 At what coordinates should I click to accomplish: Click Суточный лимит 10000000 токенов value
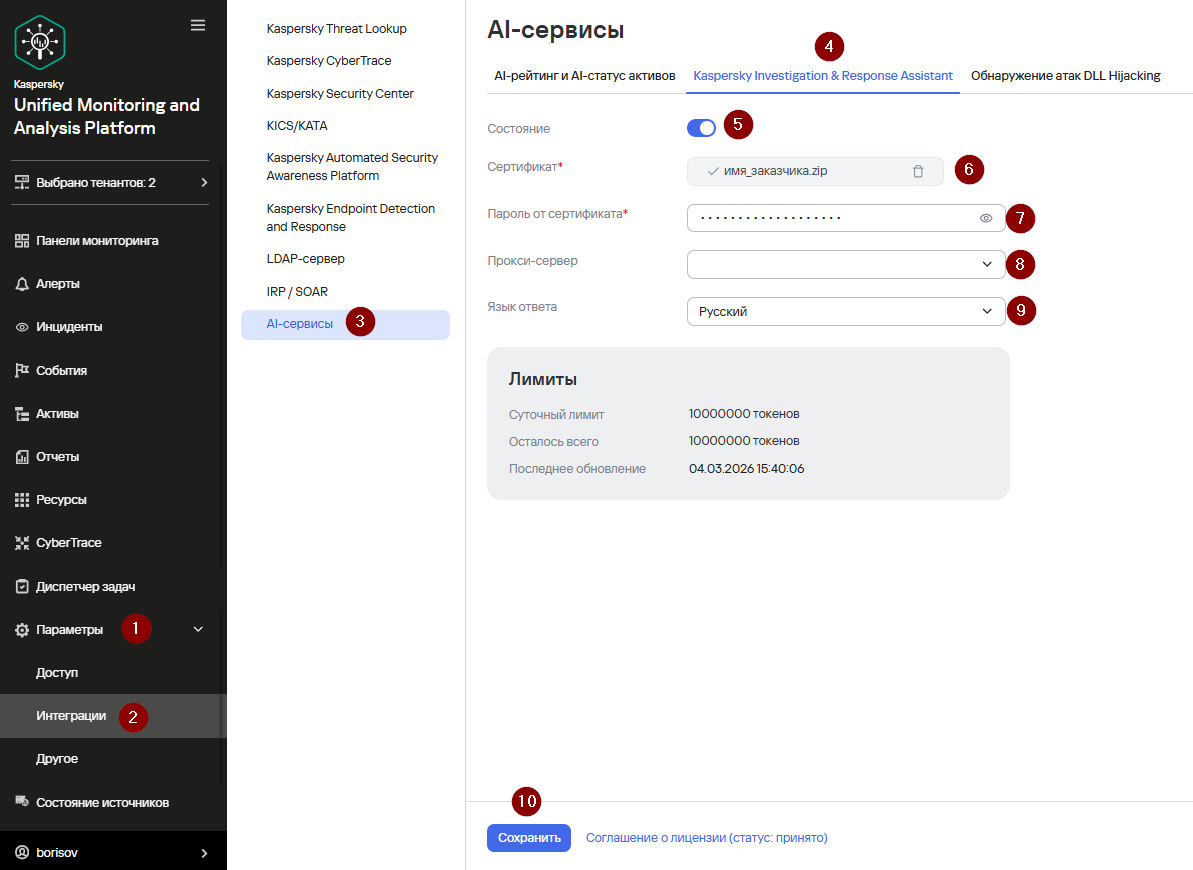click(x=744, y=414)
